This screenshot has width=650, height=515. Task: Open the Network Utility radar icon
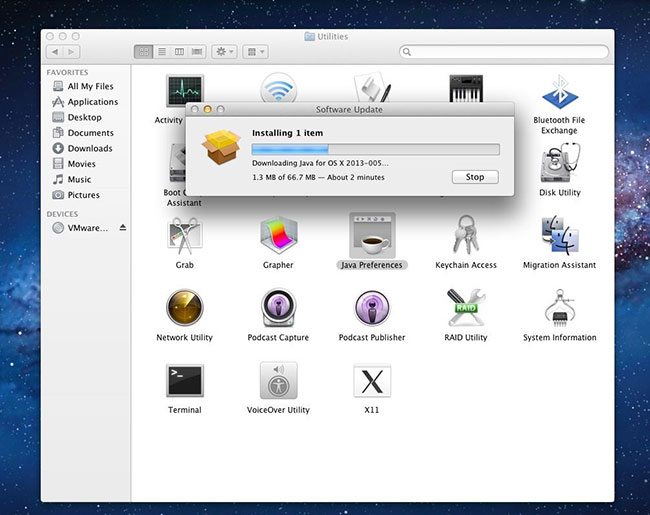(x=184, y=307)
